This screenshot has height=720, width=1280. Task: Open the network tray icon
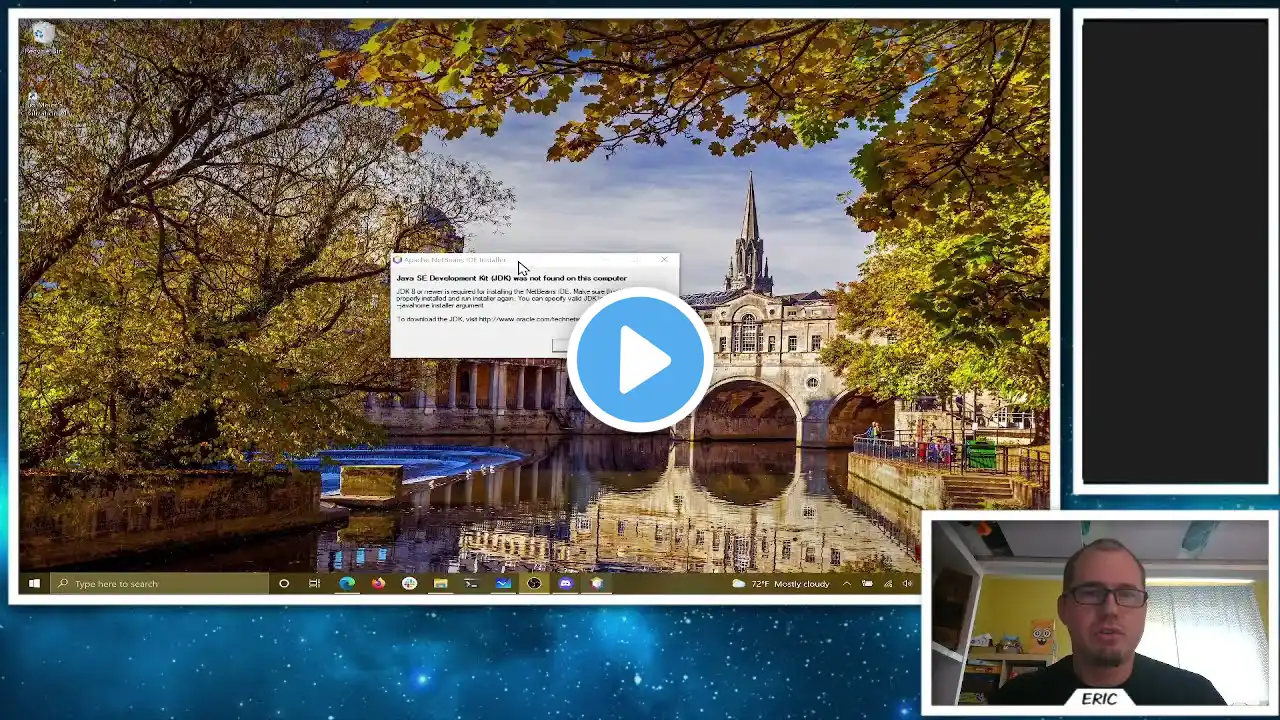887,583
